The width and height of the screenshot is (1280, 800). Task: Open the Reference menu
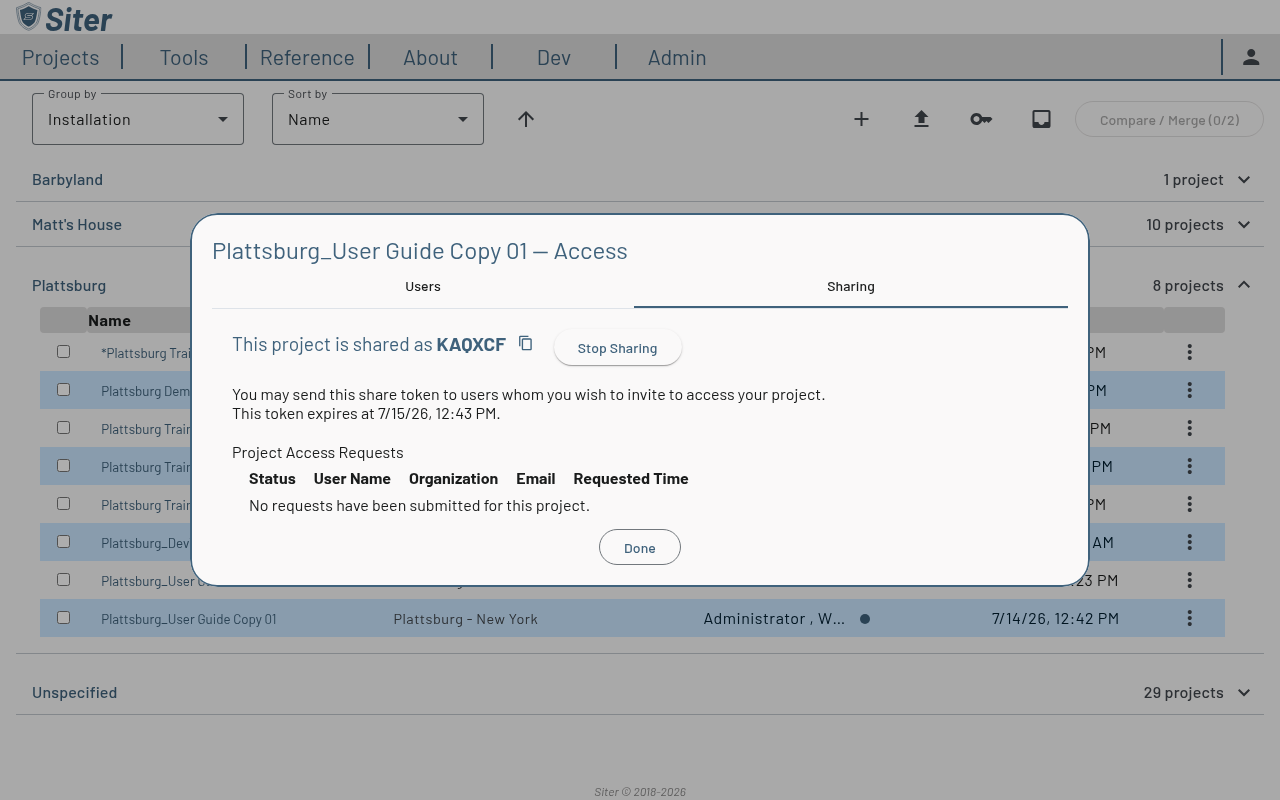tap(307, 58)
